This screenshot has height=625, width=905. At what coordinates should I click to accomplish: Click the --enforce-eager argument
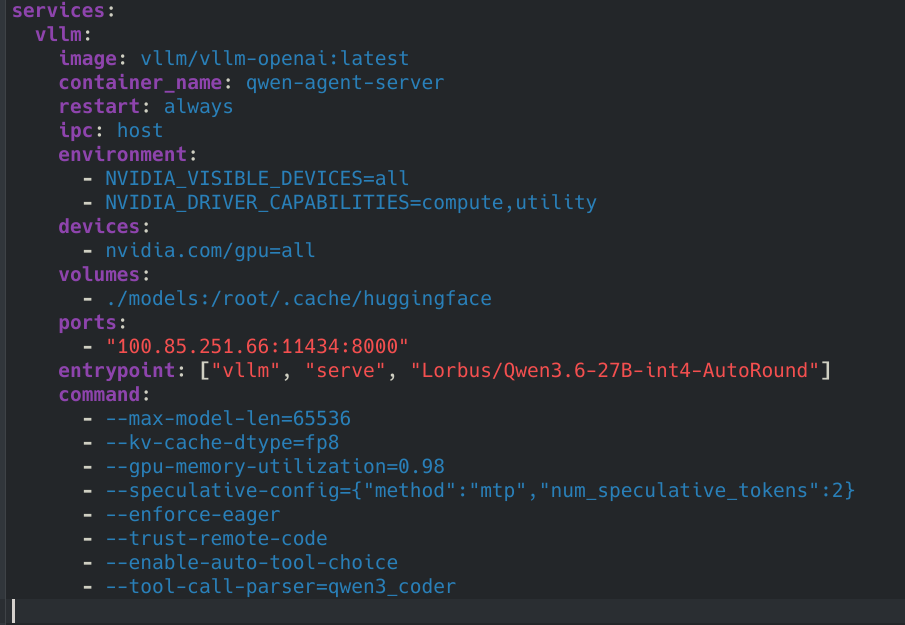pyautogui.click(x=193, y=514)
